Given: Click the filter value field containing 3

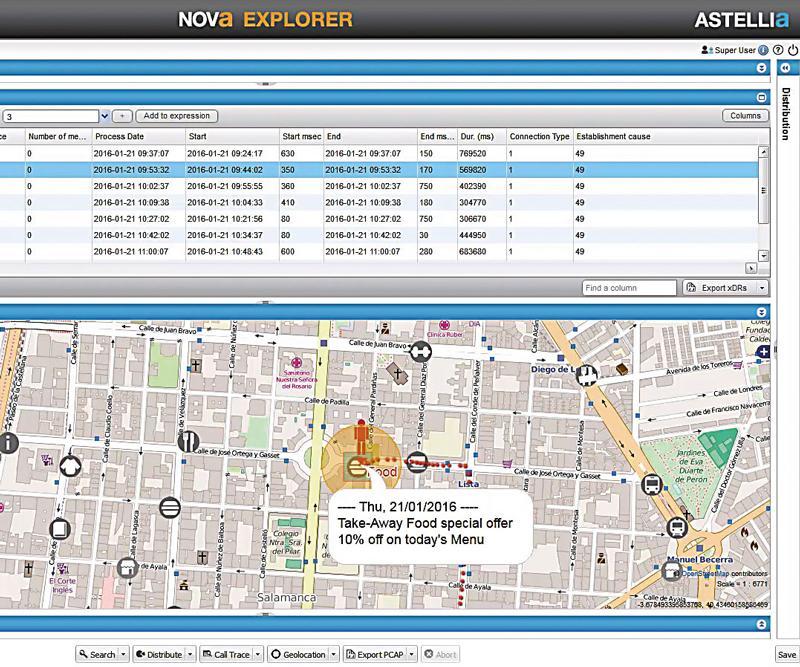Looking at the screenshot, I should tap(51, 116).
